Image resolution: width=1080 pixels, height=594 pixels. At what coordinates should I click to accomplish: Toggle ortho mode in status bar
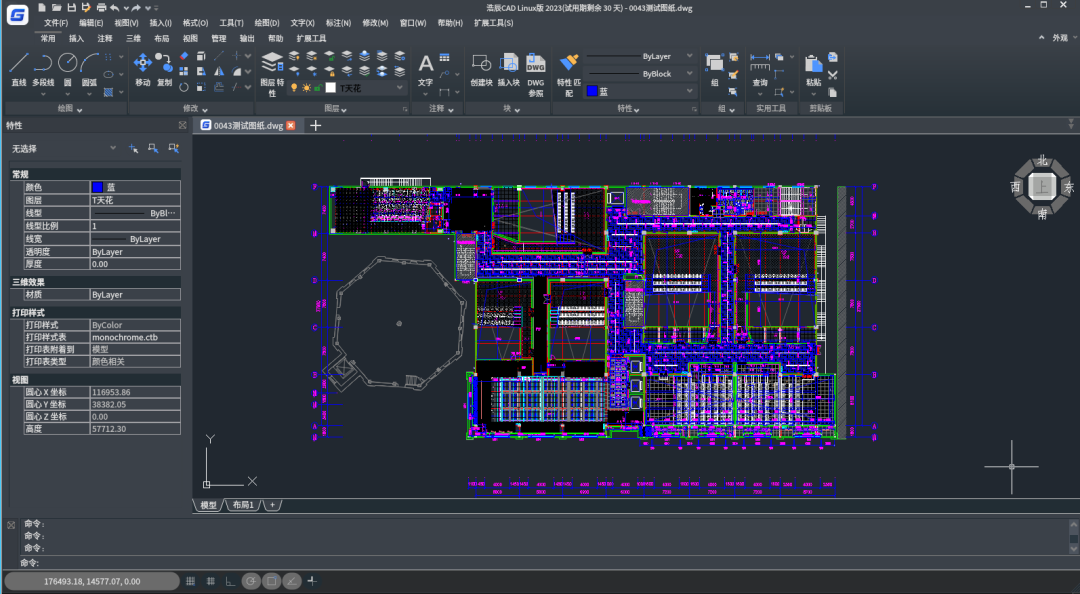pyautogui.click(x=230, y=581)
